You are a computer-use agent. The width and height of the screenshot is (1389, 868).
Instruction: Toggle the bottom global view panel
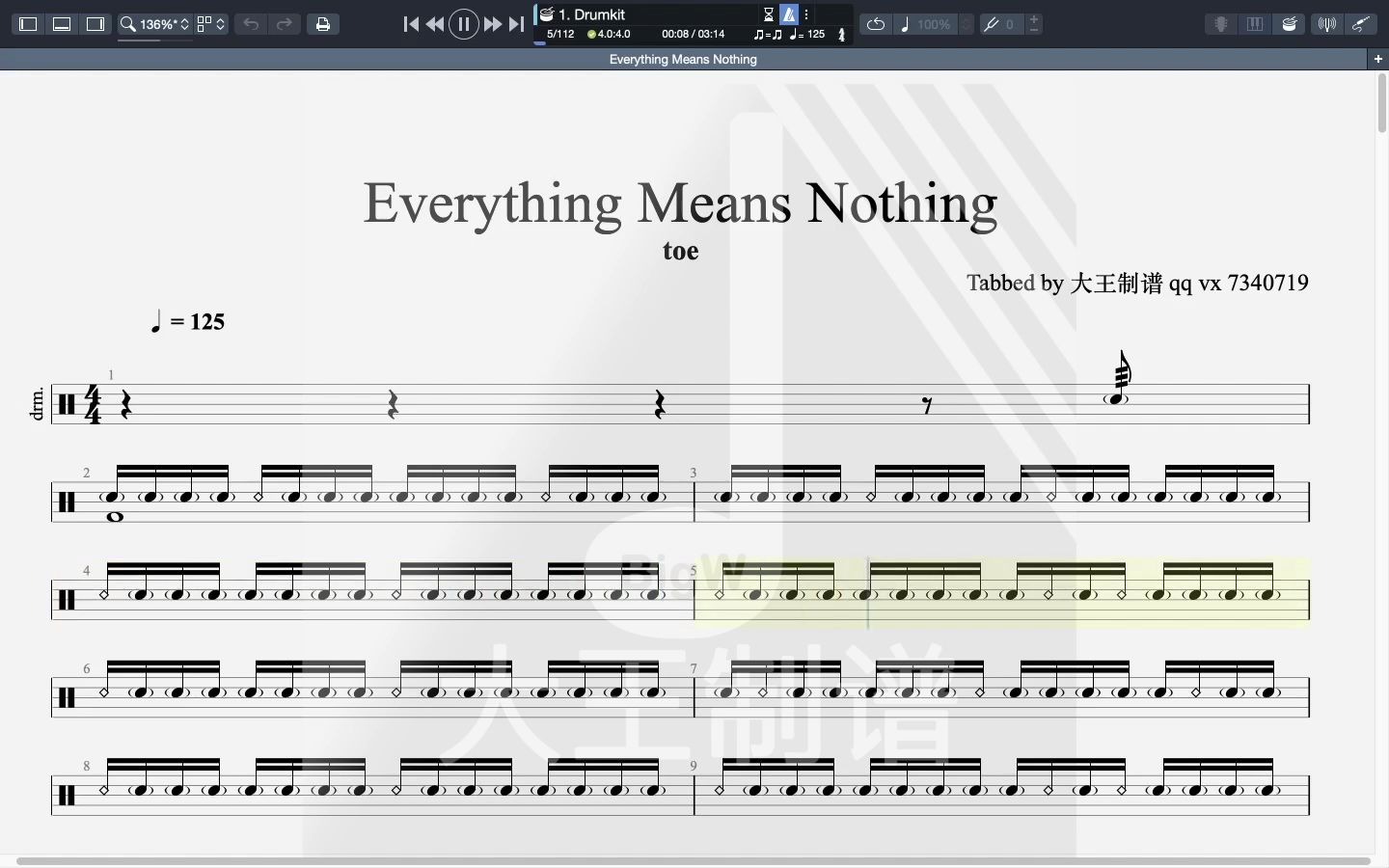click(62, 24)
